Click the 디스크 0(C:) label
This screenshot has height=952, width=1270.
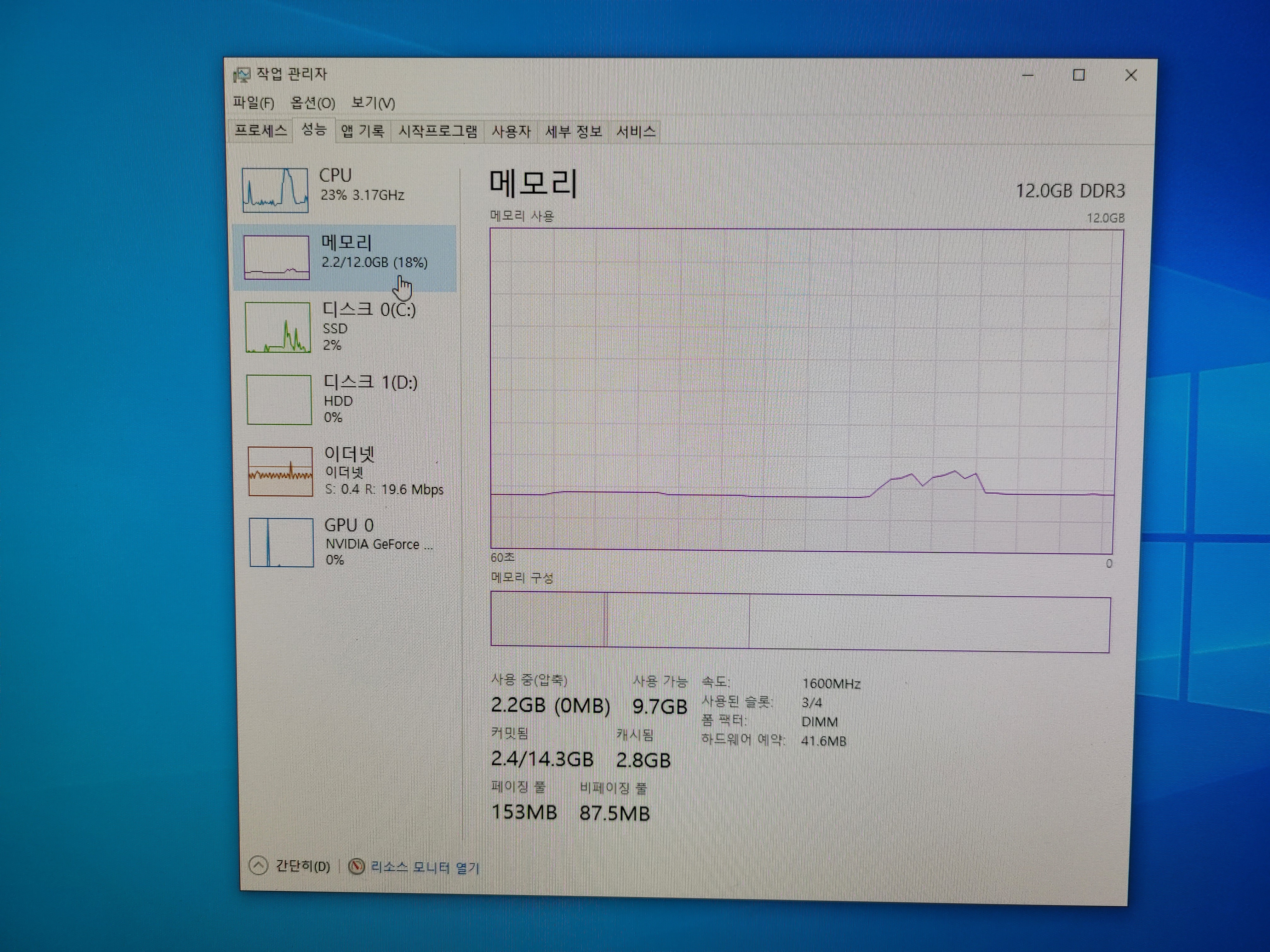(369, 310)
